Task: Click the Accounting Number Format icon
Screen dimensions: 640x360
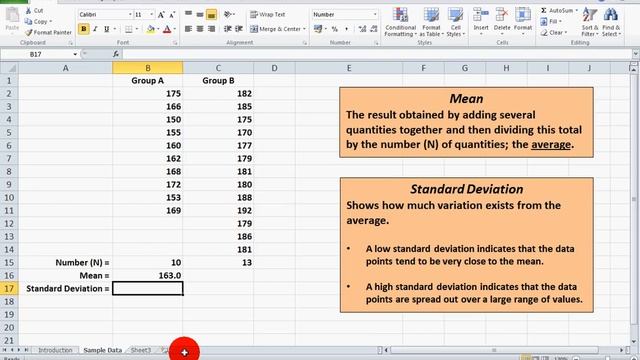Action: 318,29
